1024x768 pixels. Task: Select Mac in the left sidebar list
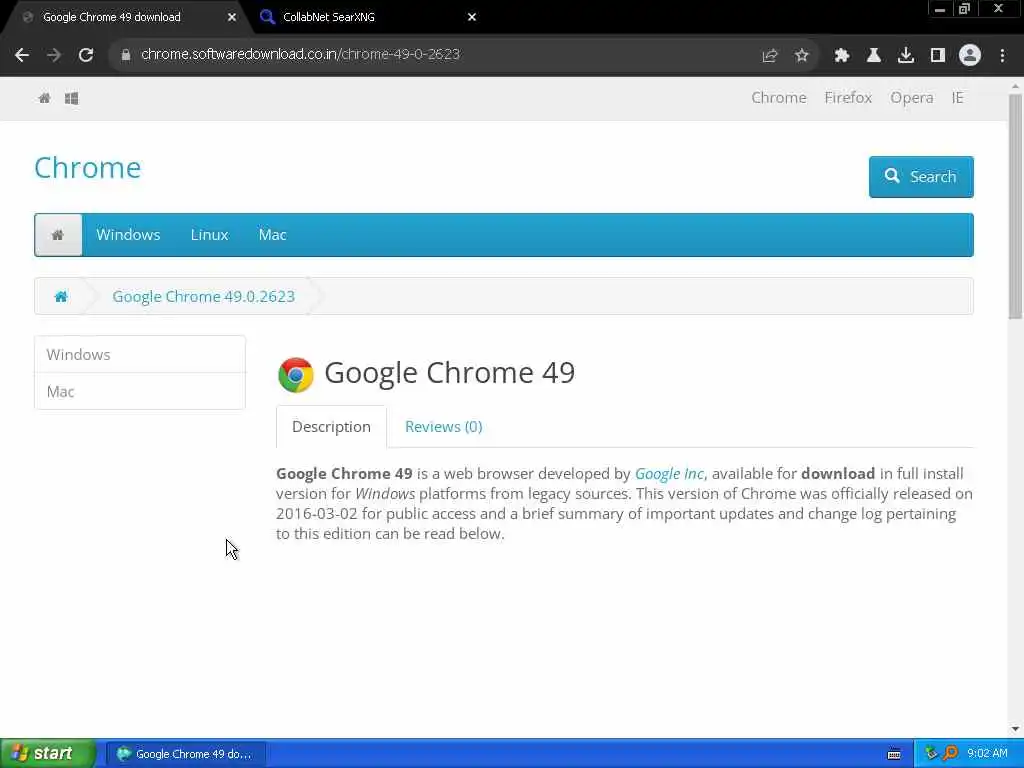click(140, 391)
